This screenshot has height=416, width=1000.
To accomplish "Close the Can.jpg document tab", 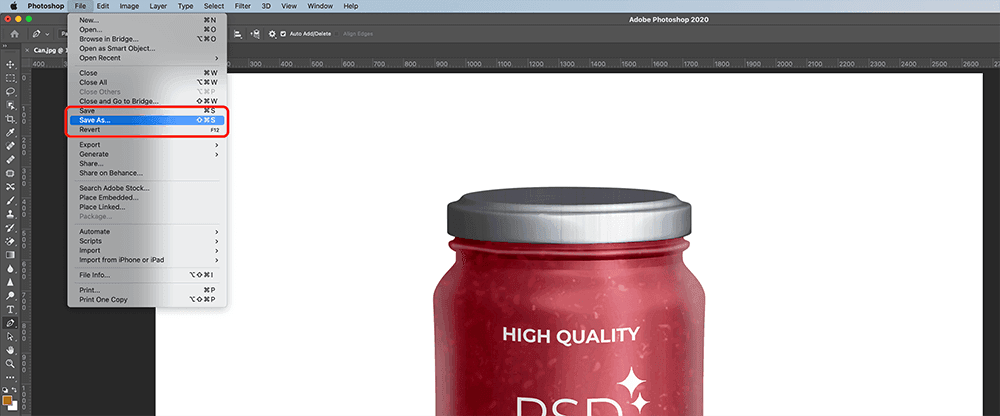I will pyautogui.click(x=27, y=50).
